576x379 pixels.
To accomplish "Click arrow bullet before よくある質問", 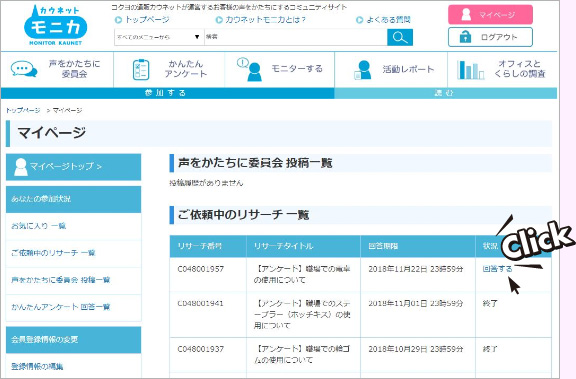I will (360, 20).
